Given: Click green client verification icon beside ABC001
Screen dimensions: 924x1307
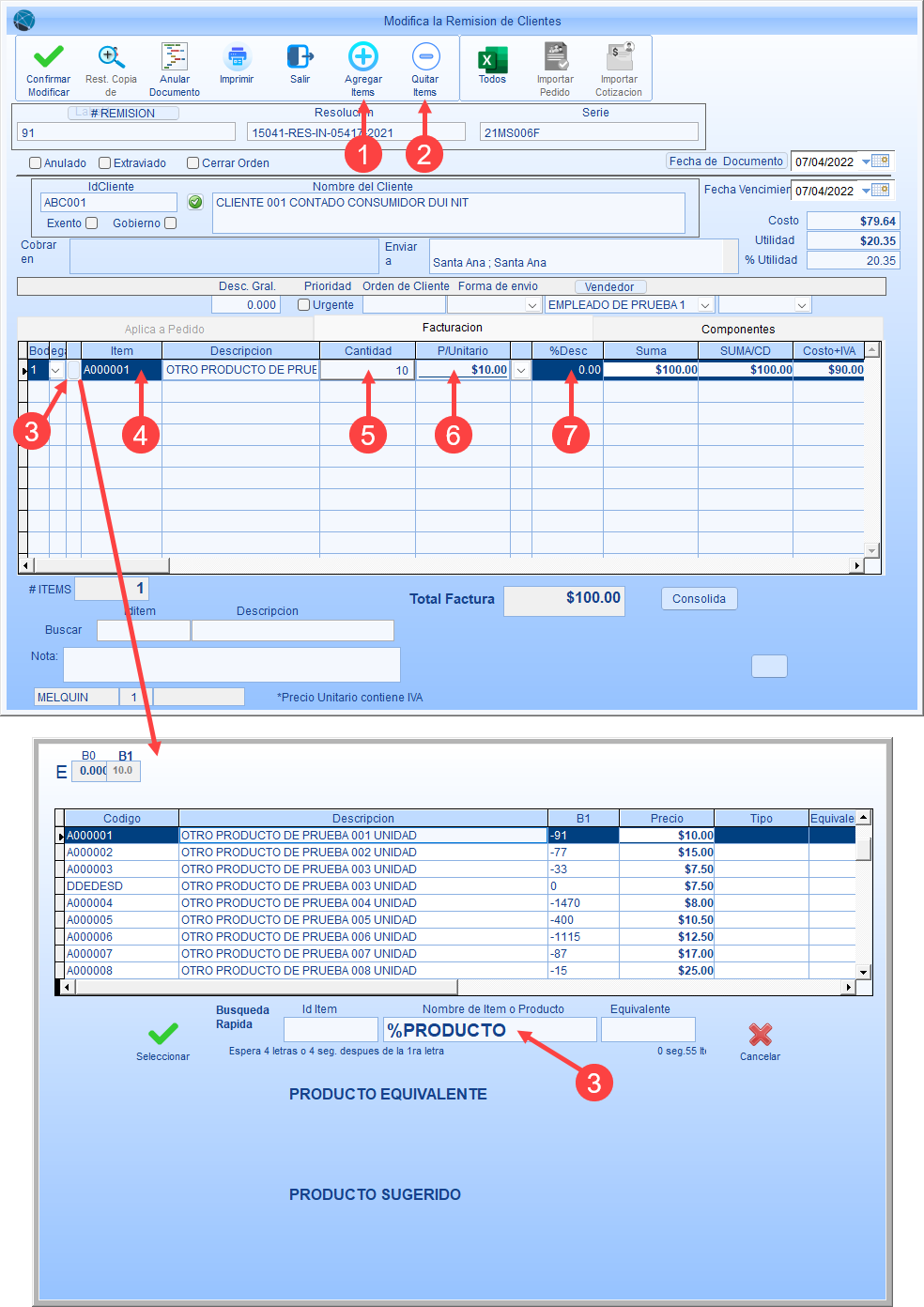Looking at the screenshot, I should click(x=195, y=202).
